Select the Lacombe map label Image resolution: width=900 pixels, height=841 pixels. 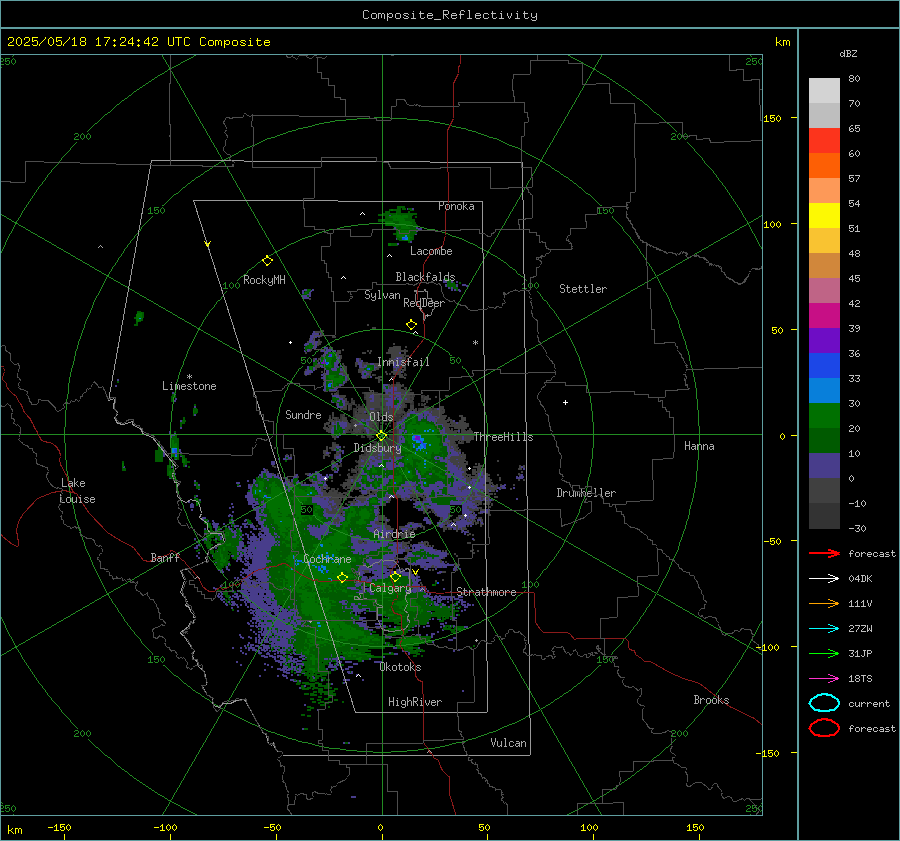[x=431, y=251]
